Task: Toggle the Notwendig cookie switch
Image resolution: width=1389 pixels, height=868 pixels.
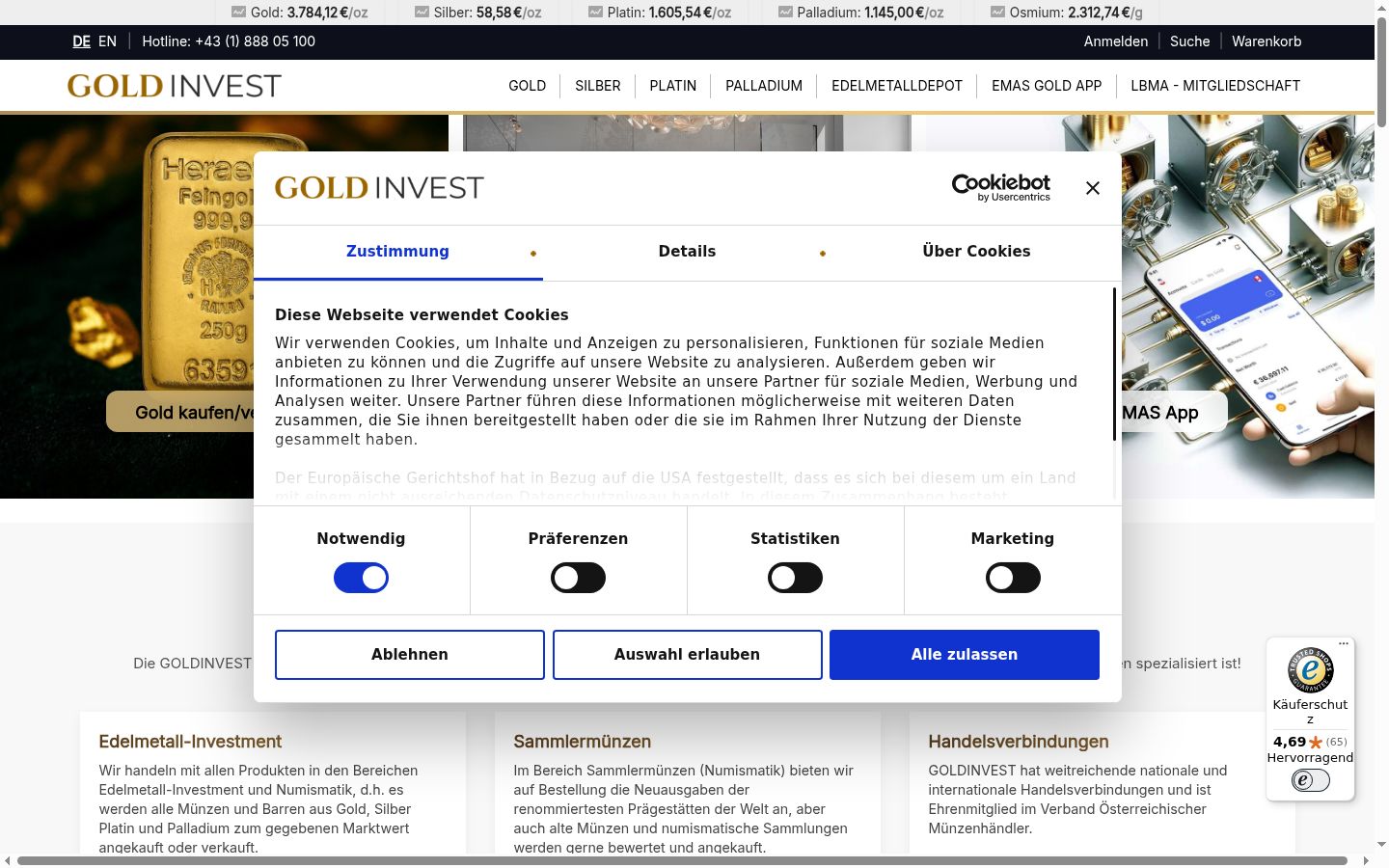Action: [361, 578]
